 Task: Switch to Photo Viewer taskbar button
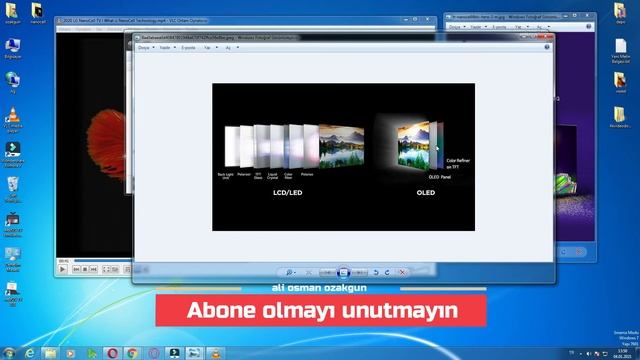point(195,353)
